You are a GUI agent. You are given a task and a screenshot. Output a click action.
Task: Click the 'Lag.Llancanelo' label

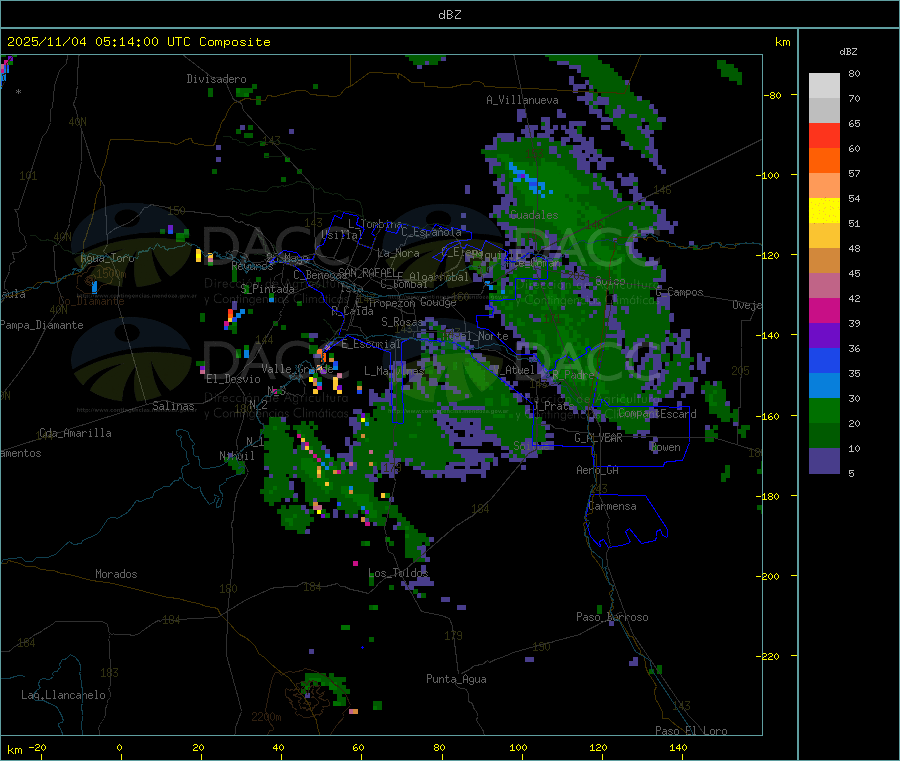(x=64, y=695)
